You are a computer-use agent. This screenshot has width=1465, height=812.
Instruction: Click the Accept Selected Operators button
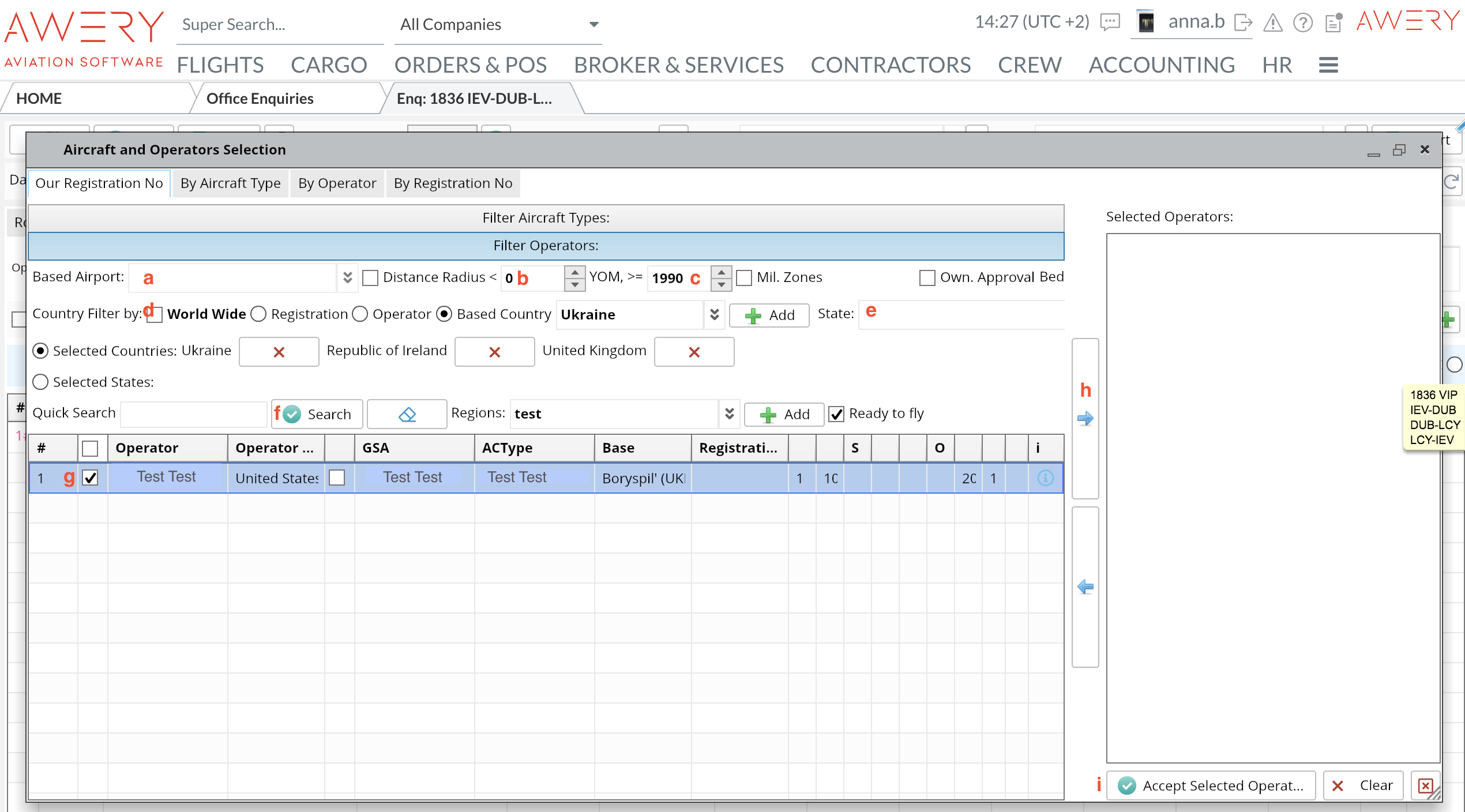[x=1211, y=785]
